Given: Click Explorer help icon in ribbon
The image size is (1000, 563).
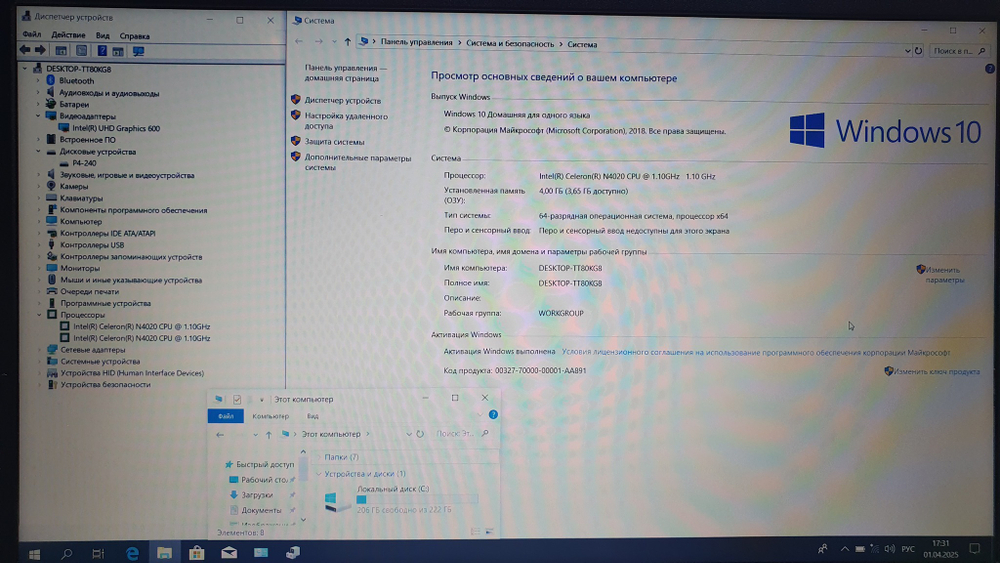Looking at the screenshot, I should coord(493,414).
